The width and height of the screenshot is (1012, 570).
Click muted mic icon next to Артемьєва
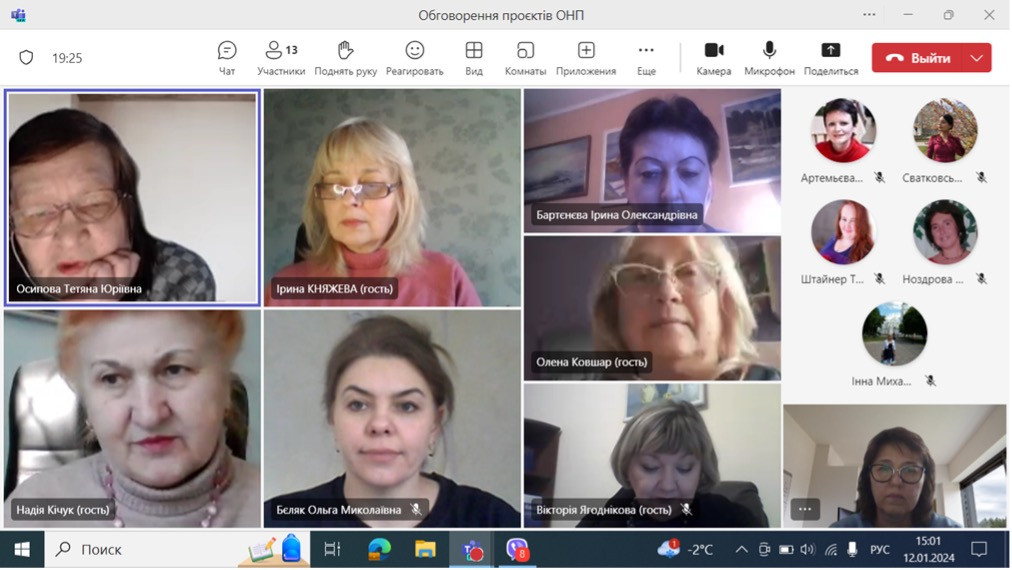point(880,178)
